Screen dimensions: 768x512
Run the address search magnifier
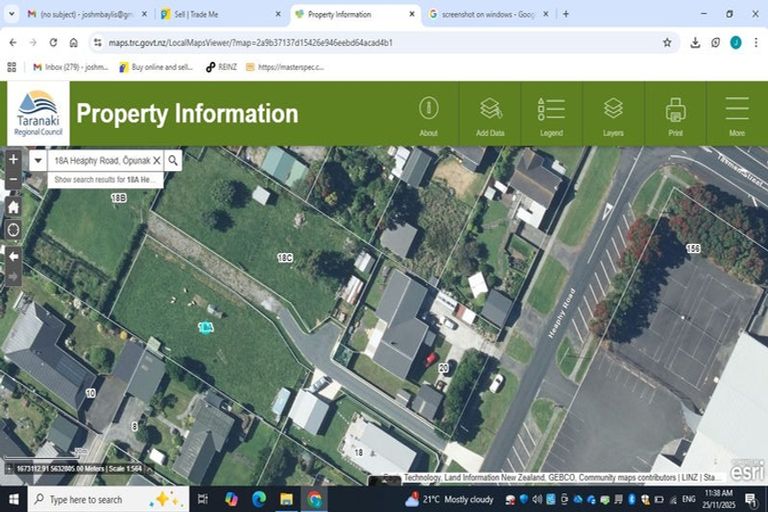[x=173, y=160]
